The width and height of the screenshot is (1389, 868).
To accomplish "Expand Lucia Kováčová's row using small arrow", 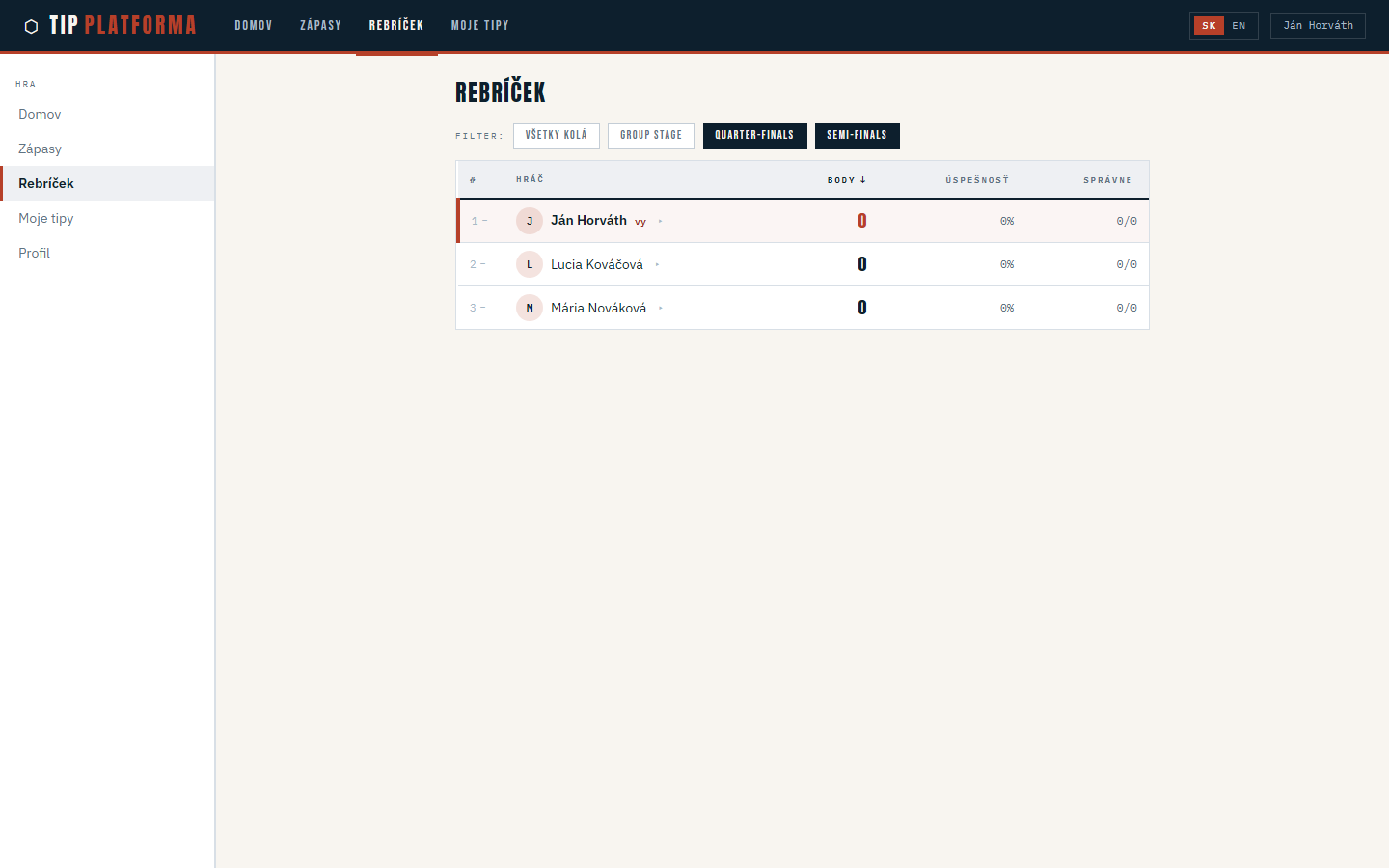I will (x=657, y=265).
